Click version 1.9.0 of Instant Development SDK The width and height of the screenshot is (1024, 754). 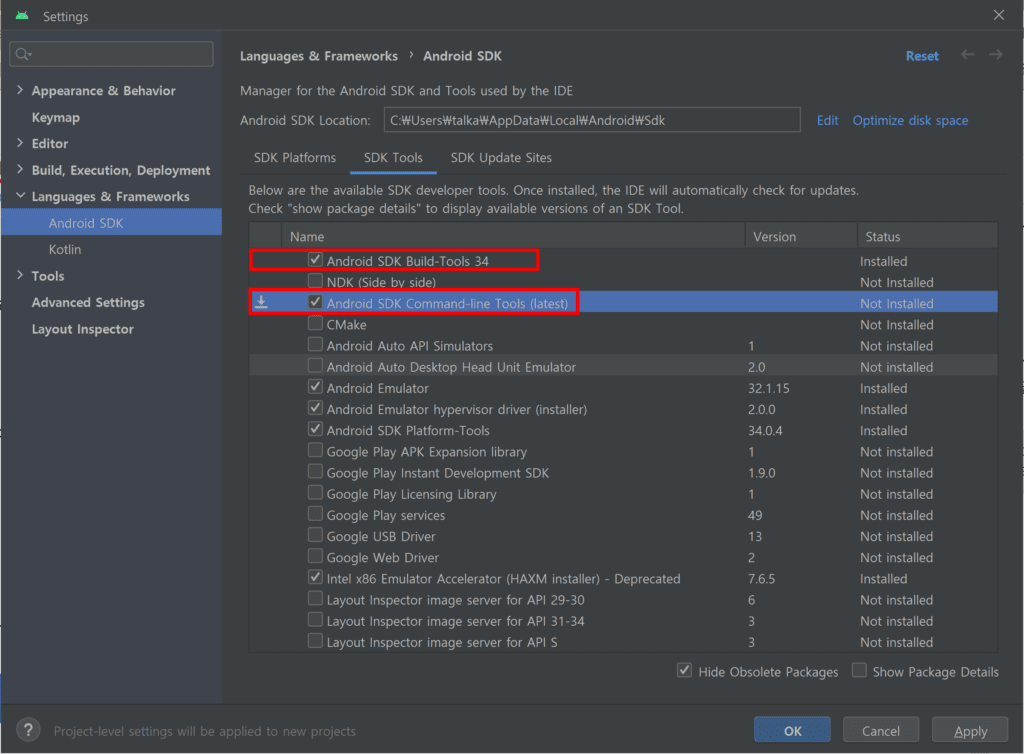(x=761, y=473)
